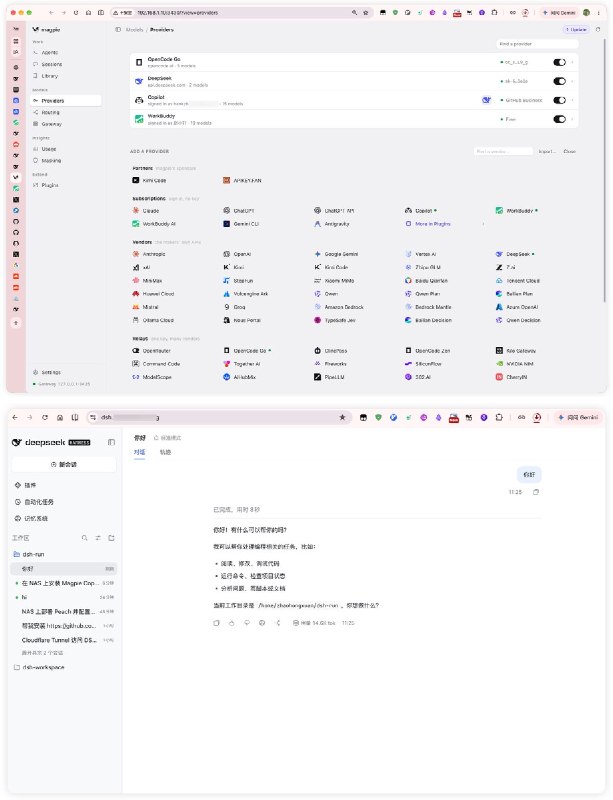
Task: Toggle the Copilot provider switch
Action: [559, 100]
